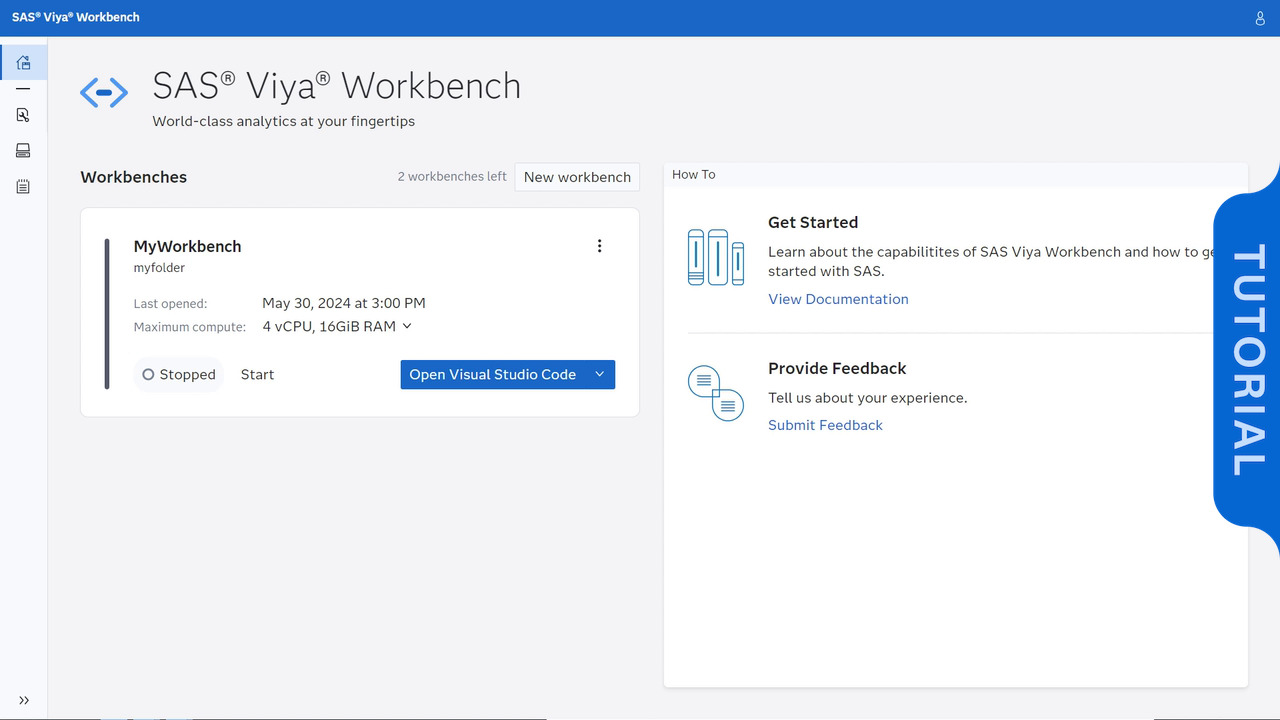This screenshot has width=1280, height=720.
Task: Click New workbench button
Action: pyautogui.click(x=577, y=177)
